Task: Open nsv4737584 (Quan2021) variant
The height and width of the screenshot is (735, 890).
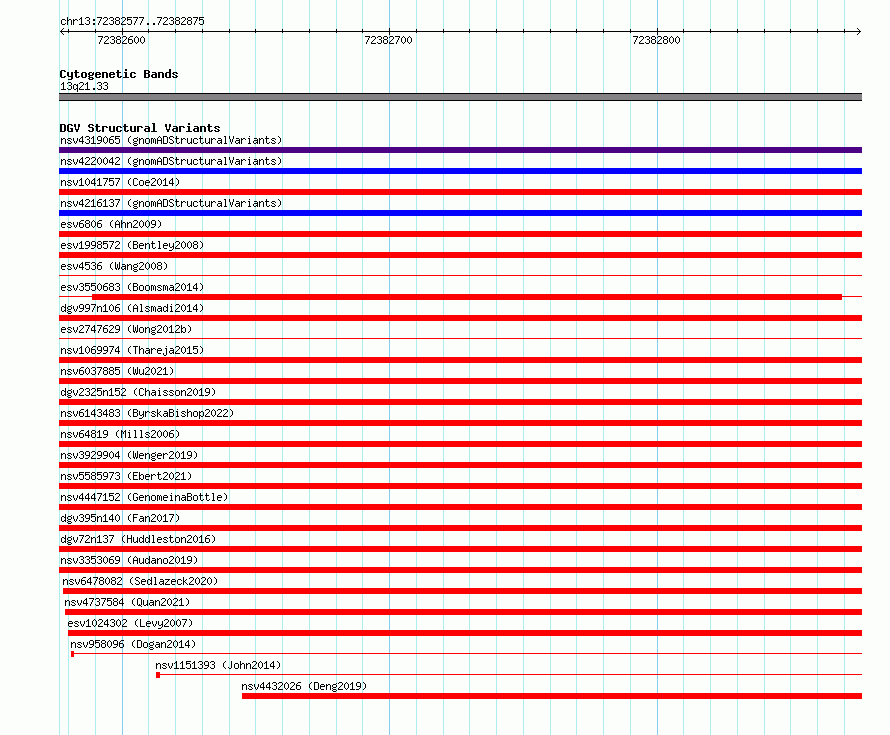Action: pos(127,602)
